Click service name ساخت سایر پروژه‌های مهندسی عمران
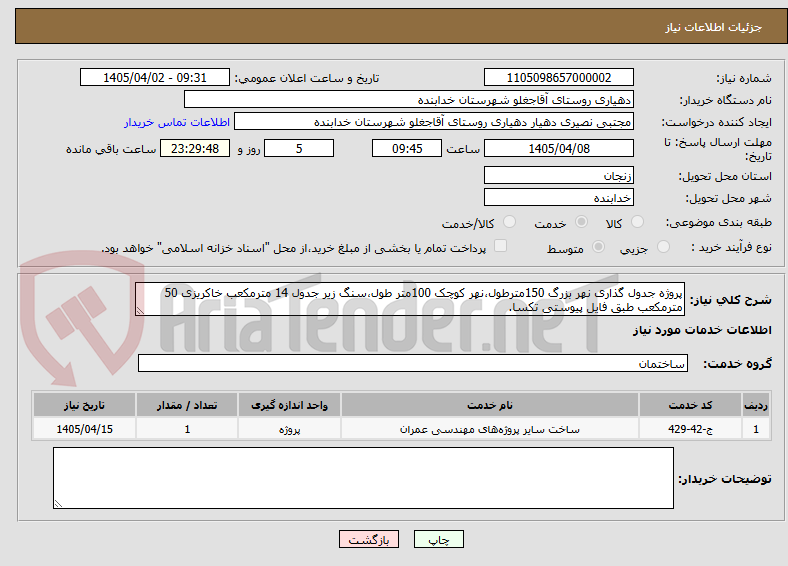This screenshot has height=566, width=788. pyautogui.click(x=490, y=429)
